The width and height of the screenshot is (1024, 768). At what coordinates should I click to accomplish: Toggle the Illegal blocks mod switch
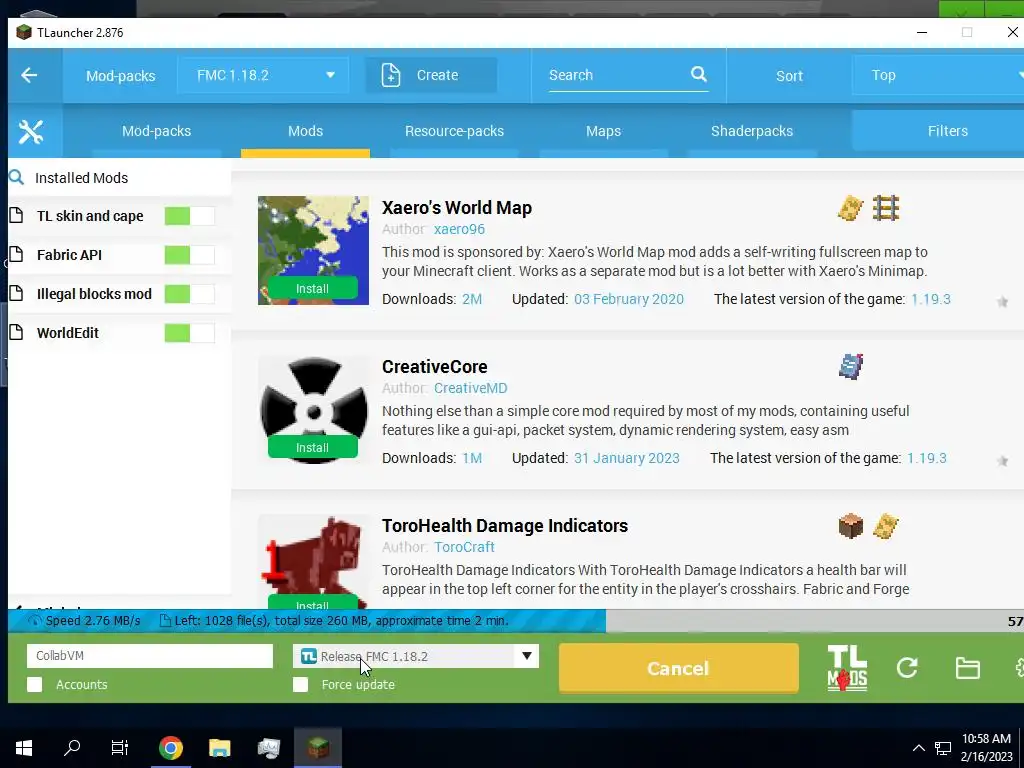pyautogui.click(x=189, y=294)
